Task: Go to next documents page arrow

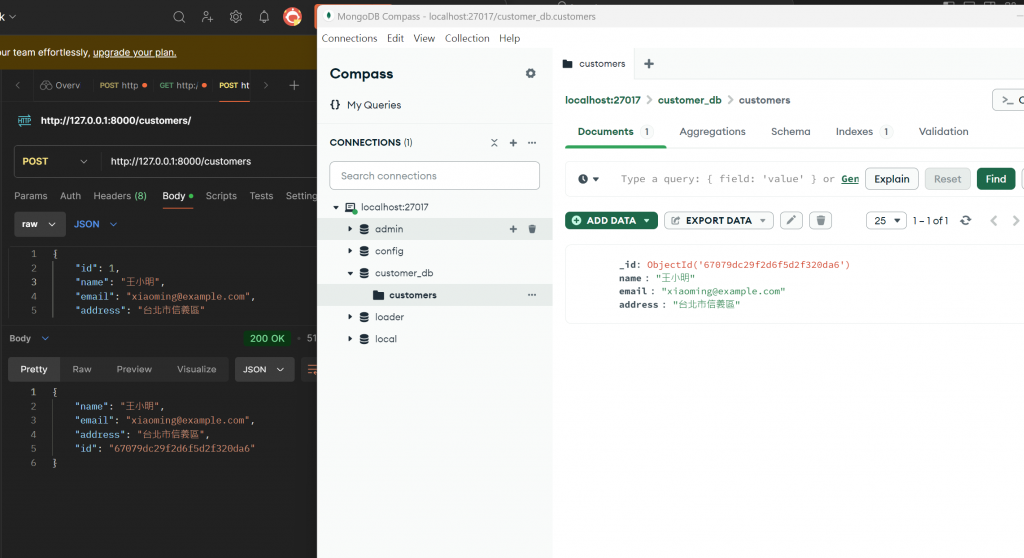Action: click(x=1016, y=220)
